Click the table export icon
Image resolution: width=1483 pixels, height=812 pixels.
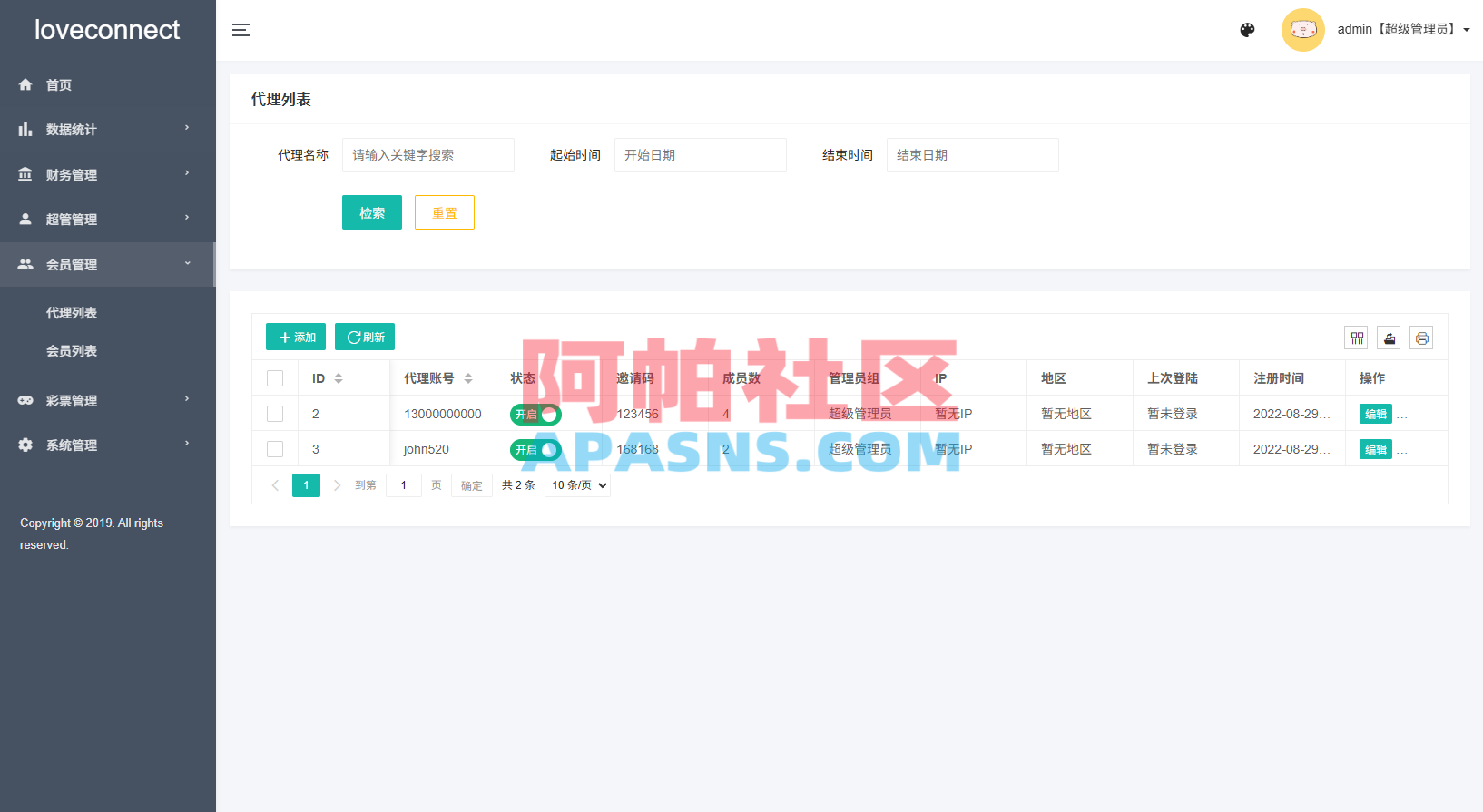click(1390, 338)
